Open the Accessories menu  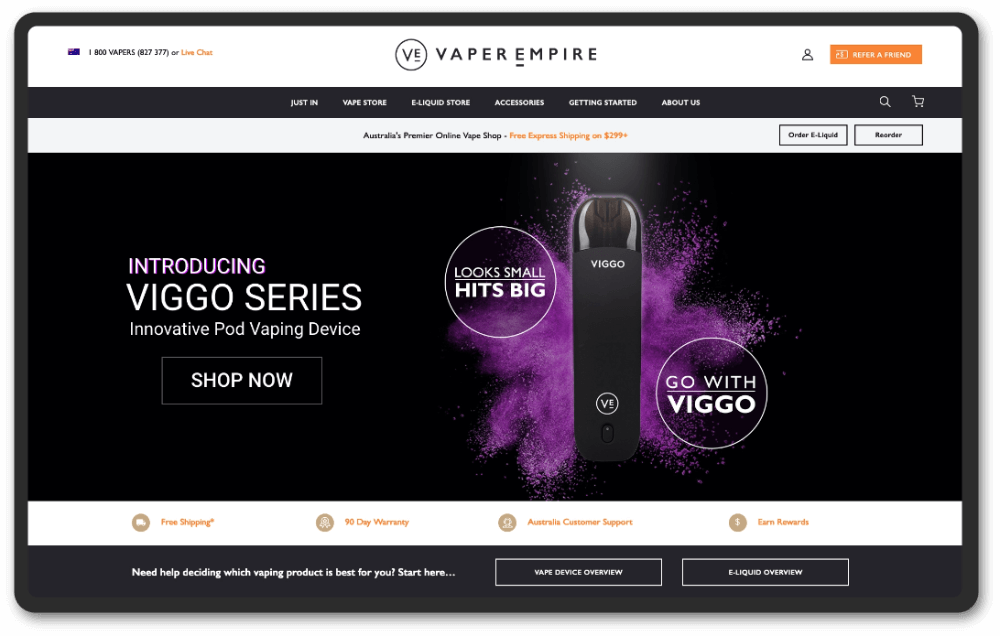519,103
